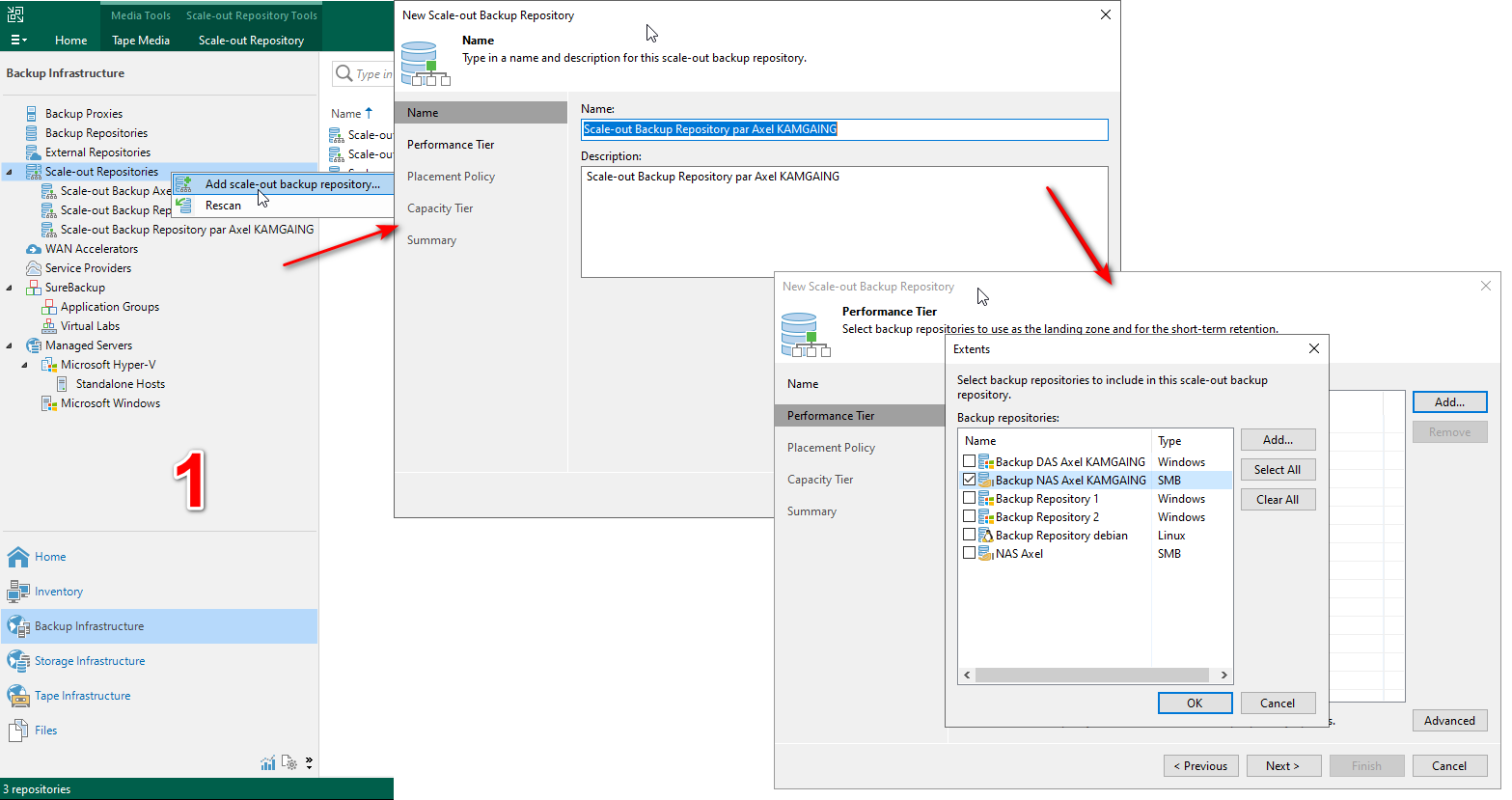The width and height of the screenshot is (1512, 800).
Task: Click the Backup Infrastructure navigation icon
Action: tap(18, 626)
